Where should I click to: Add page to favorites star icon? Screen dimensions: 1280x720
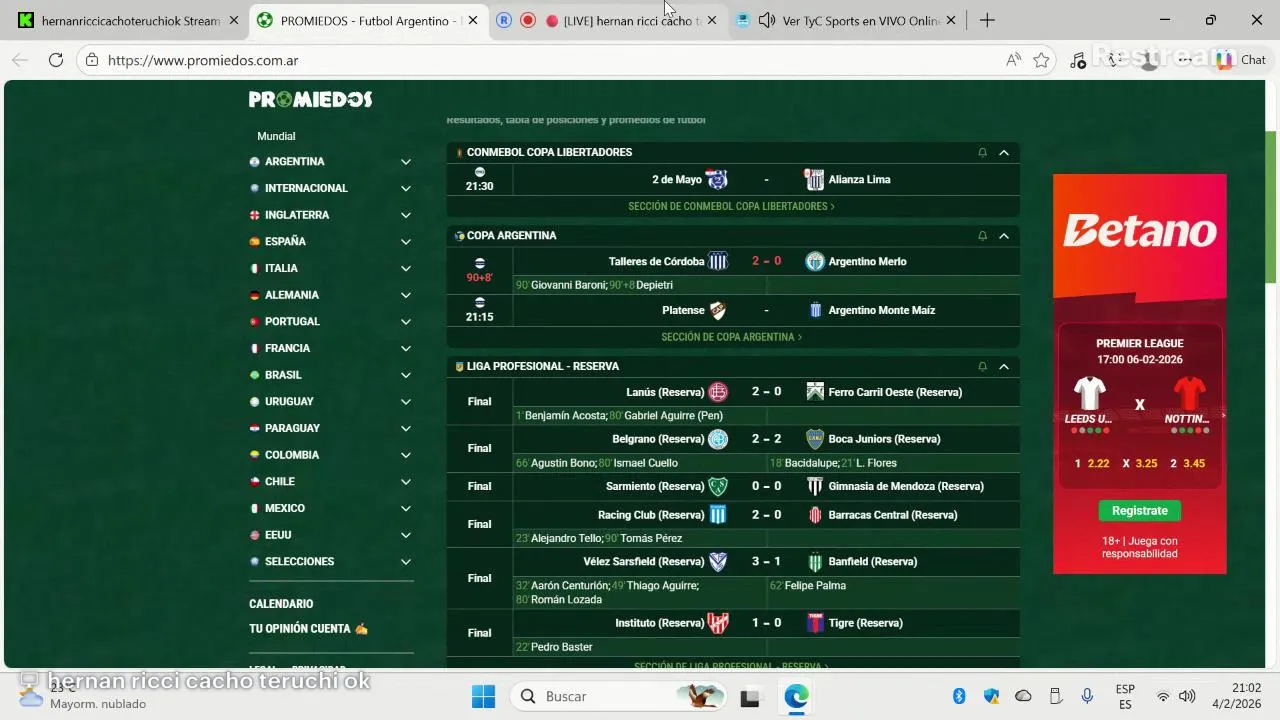click(x=1041, y=60)
